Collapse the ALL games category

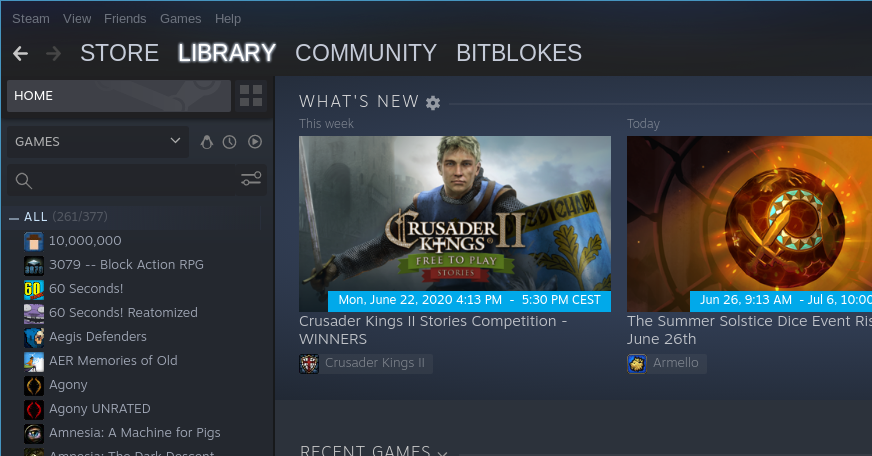point(14,218)
